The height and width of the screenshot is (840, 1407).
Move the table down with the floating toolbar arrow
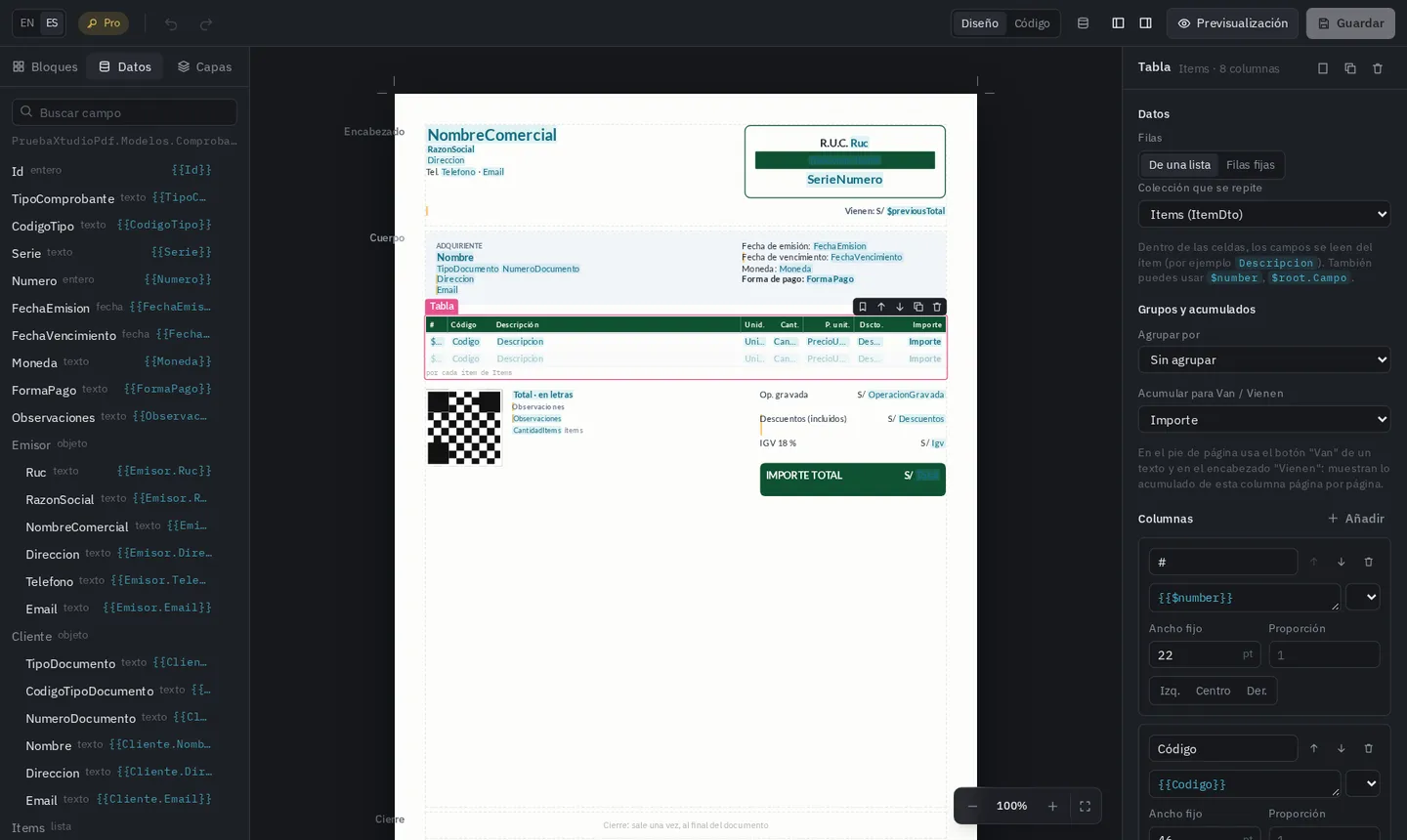(899, 307)
